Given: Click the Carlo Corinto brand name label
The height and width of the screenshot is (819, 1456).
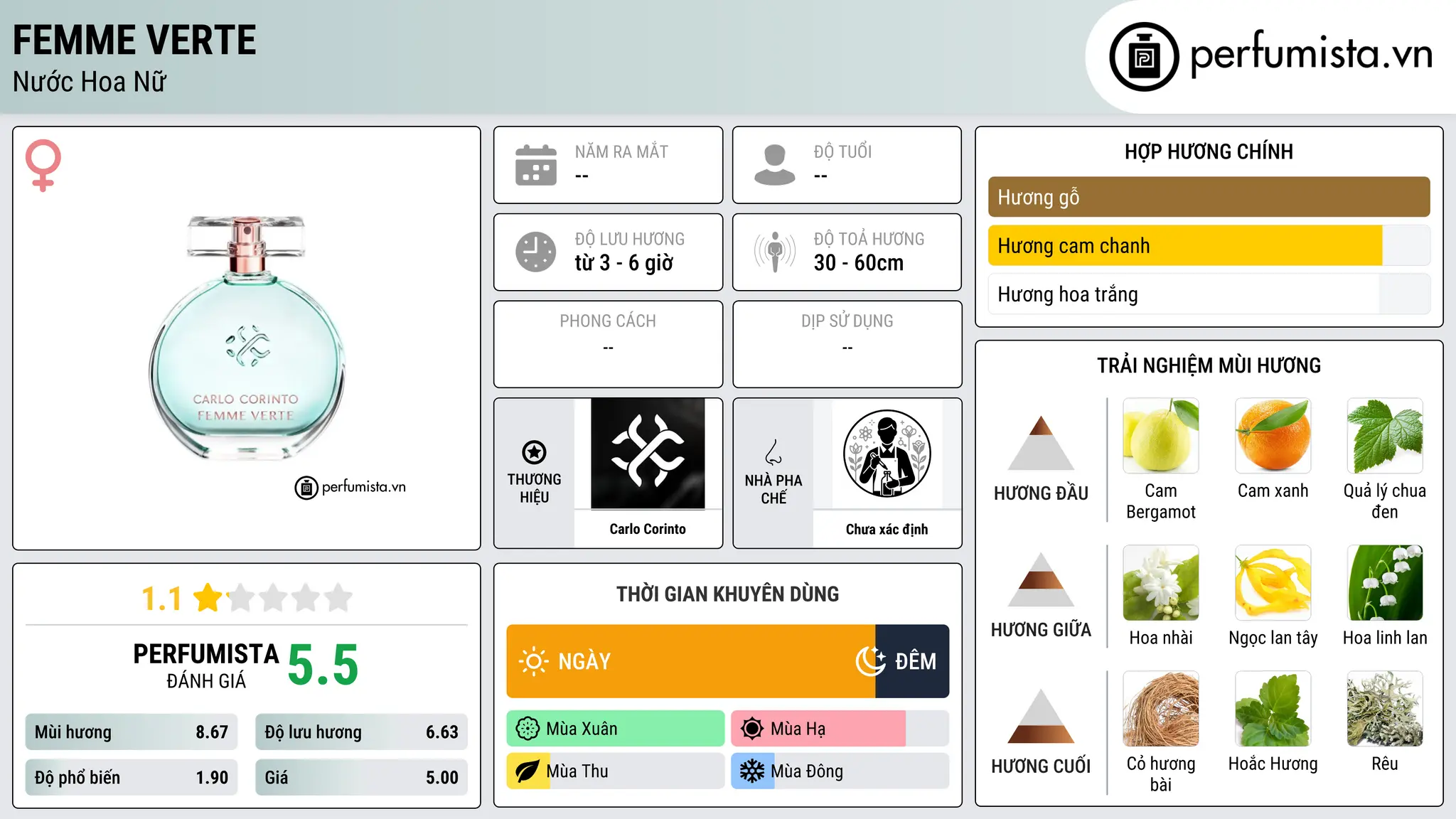Looking at the screenshot, I should point(648,529).
